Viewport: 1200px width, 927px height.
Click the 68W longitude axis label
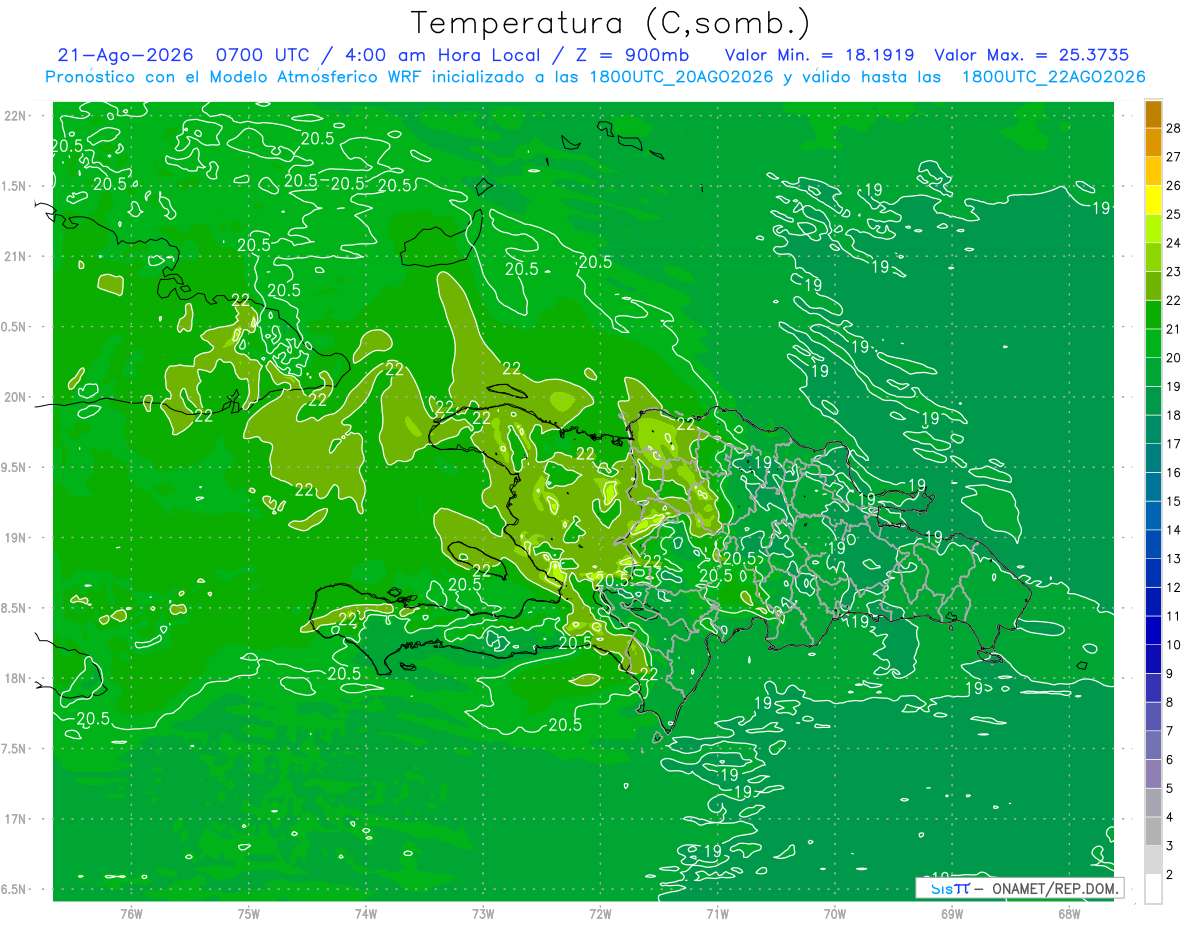[1069, 913]
